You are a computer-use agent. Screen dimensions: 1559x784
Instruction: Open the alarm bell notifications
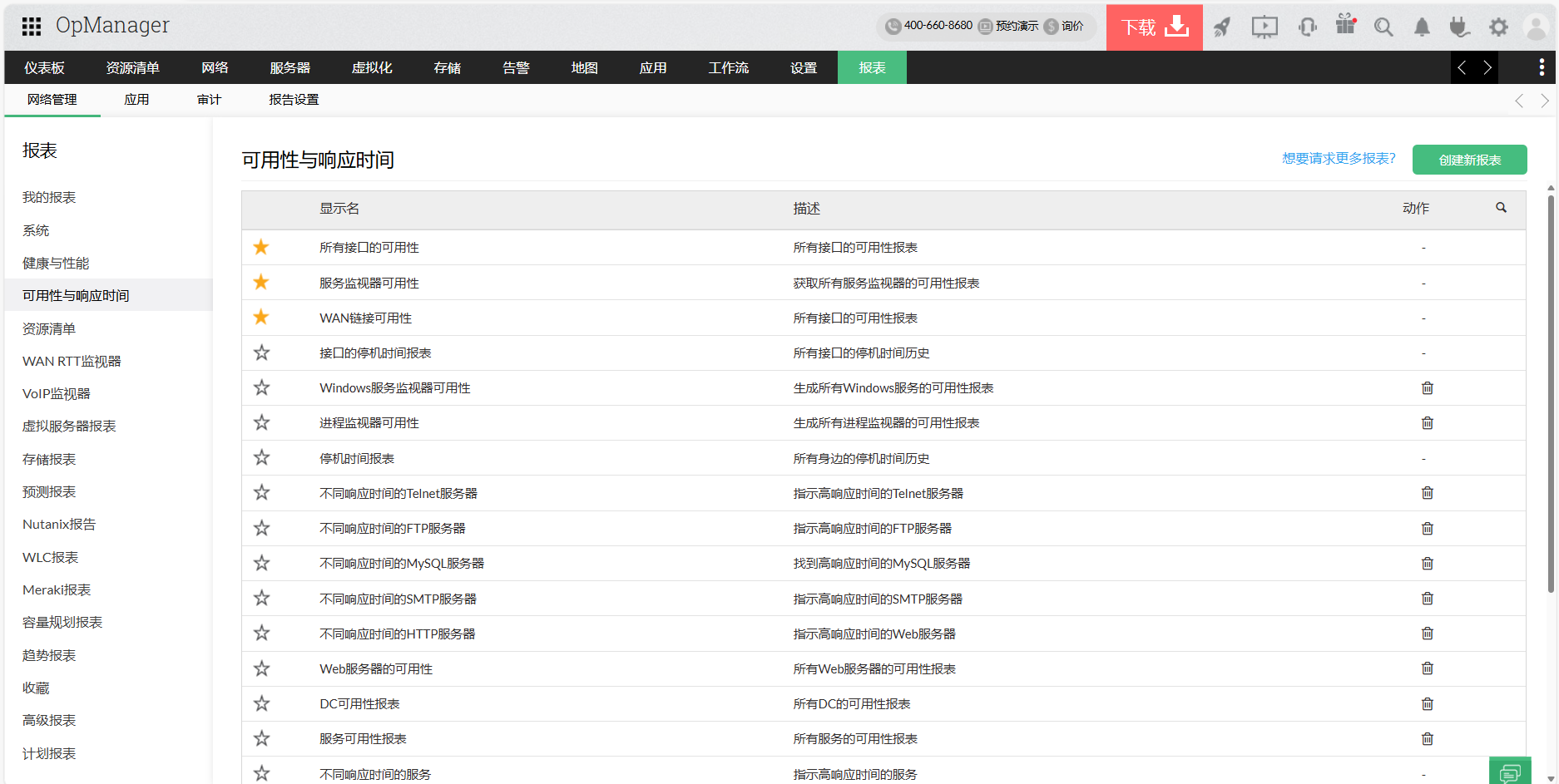click(x=1422, y=27)
